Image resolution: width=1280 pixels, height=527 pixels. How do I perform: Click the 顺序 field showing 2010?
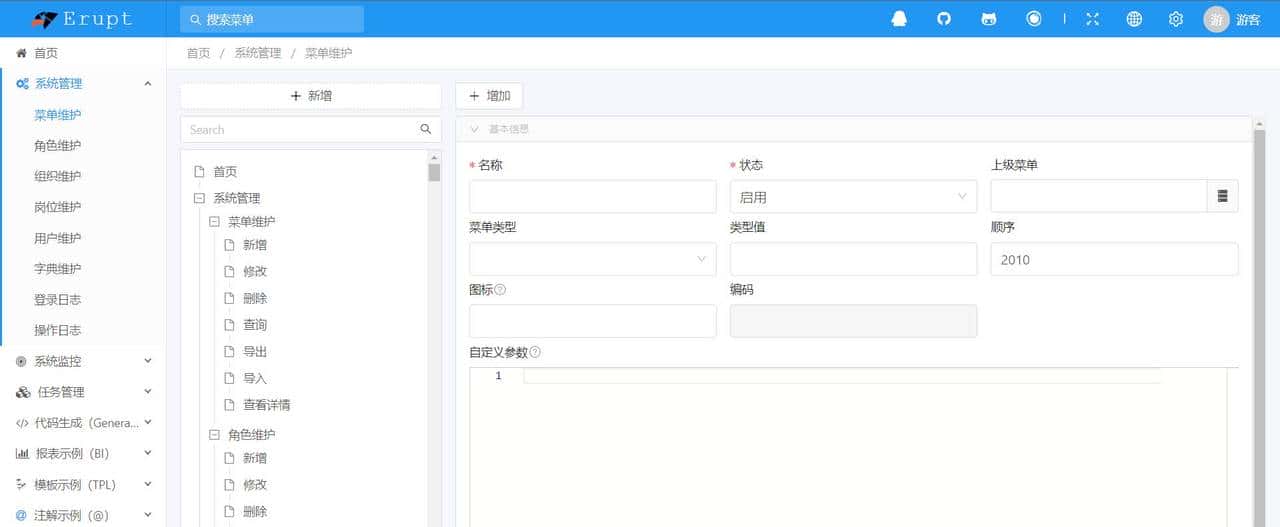[1114, 259]
